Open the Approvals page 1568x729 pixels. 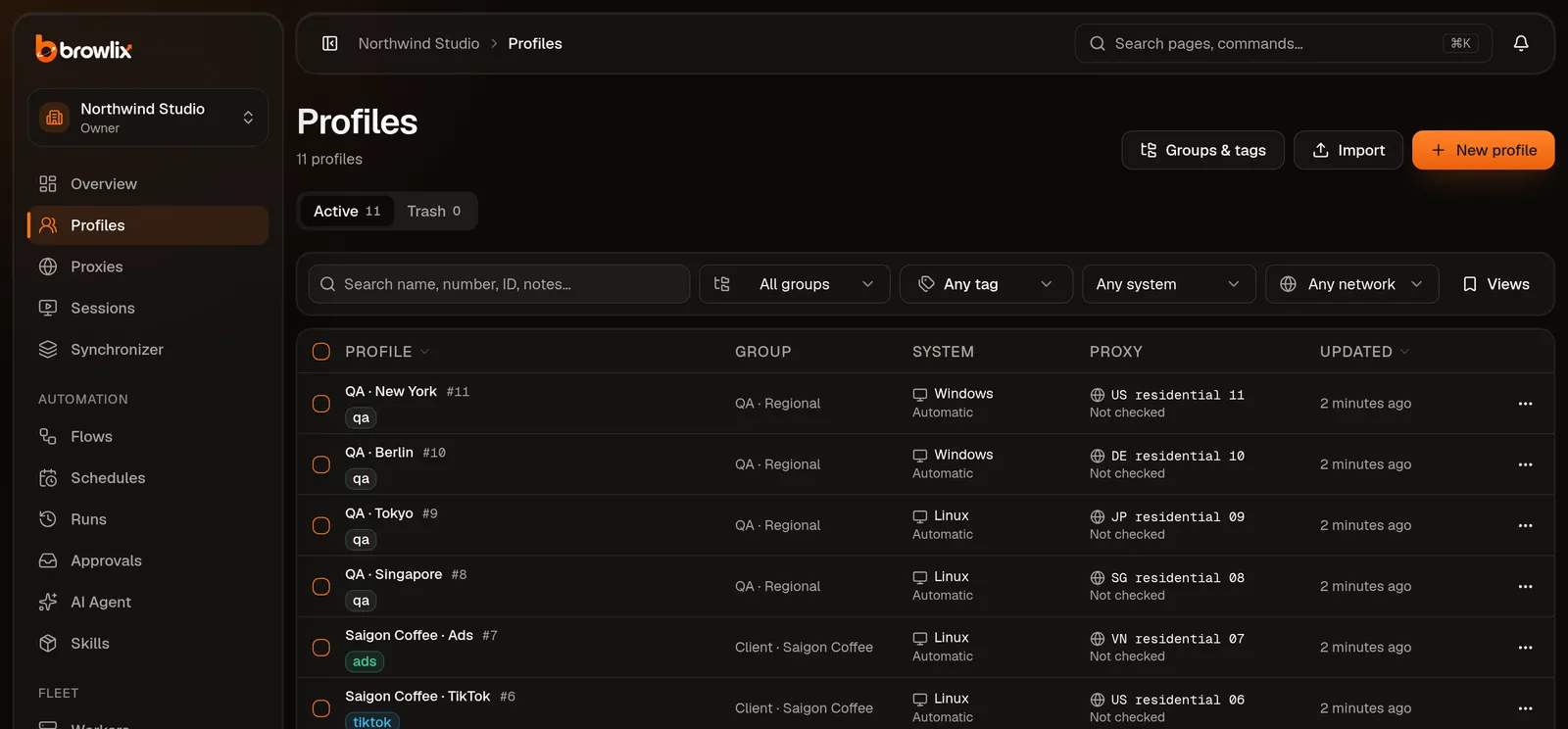point(148,560)
